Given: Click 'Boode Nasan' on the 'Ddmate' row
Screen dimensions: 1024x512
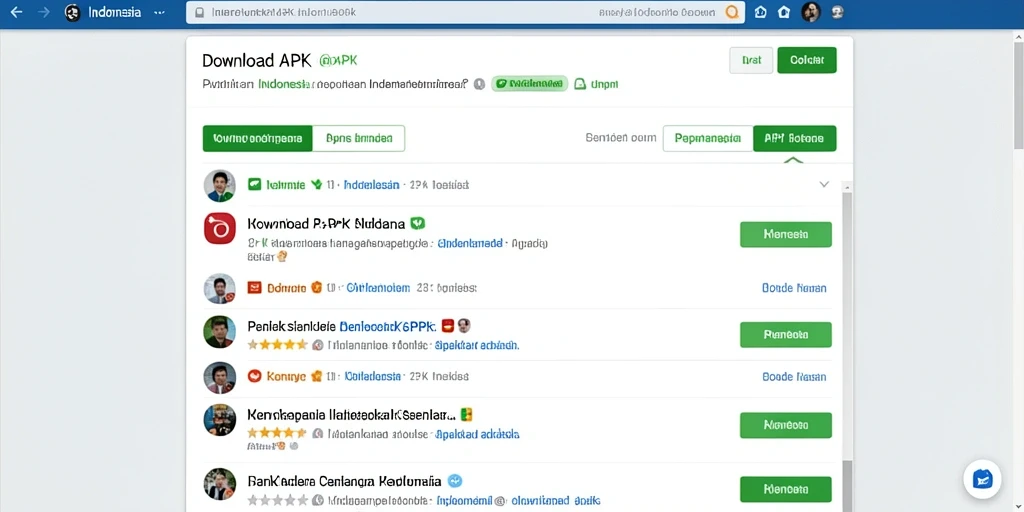Looking at the screenshot, I should pyautogui.click(x=794, y=288).
